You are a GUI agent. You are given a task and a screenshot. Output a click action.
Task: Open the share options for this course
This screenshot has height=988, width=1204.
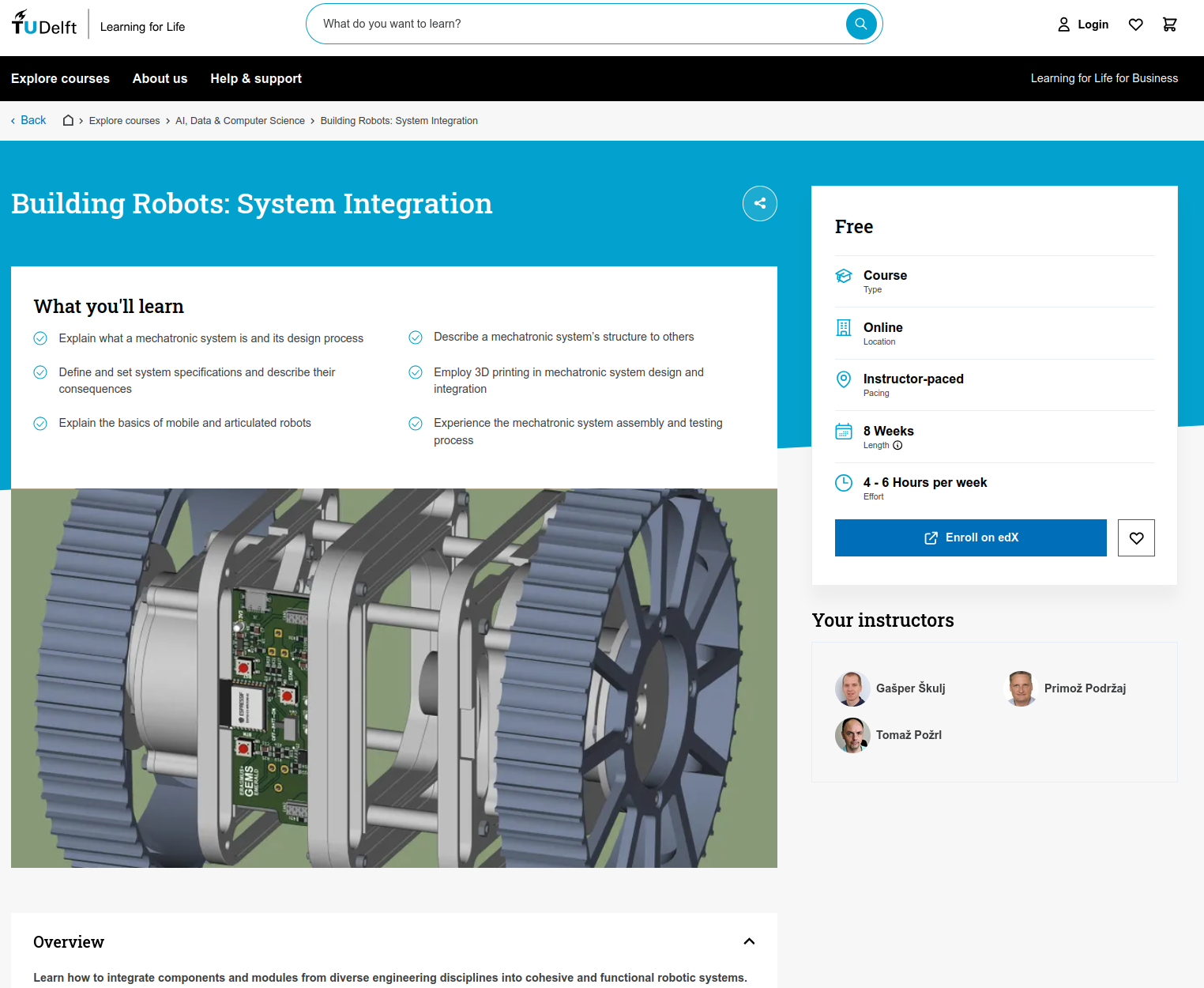click(759, 203)
